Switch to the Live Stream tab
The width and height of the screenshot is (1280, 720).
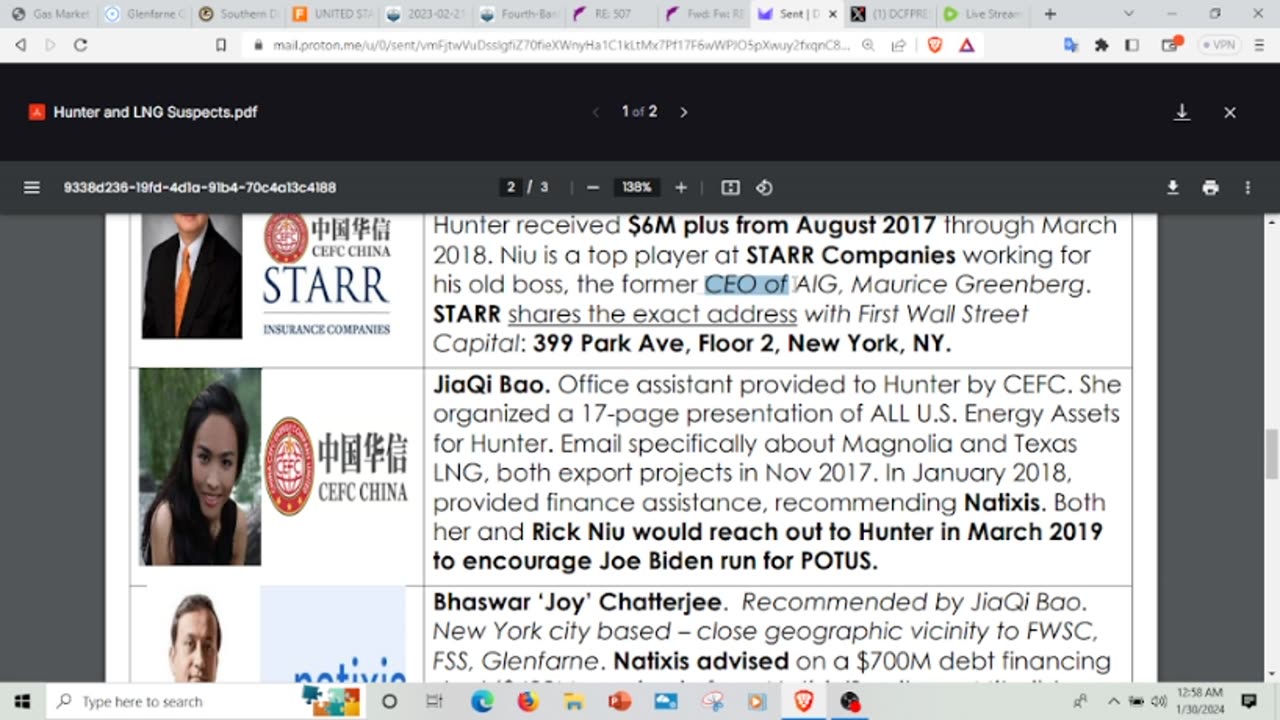[985, 14]
